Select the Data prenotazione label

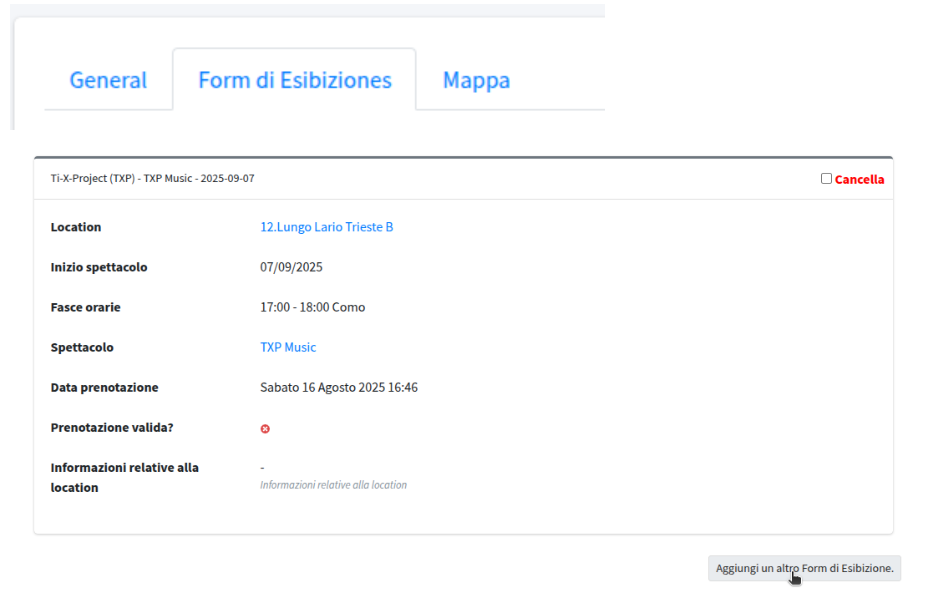(104, 387)
